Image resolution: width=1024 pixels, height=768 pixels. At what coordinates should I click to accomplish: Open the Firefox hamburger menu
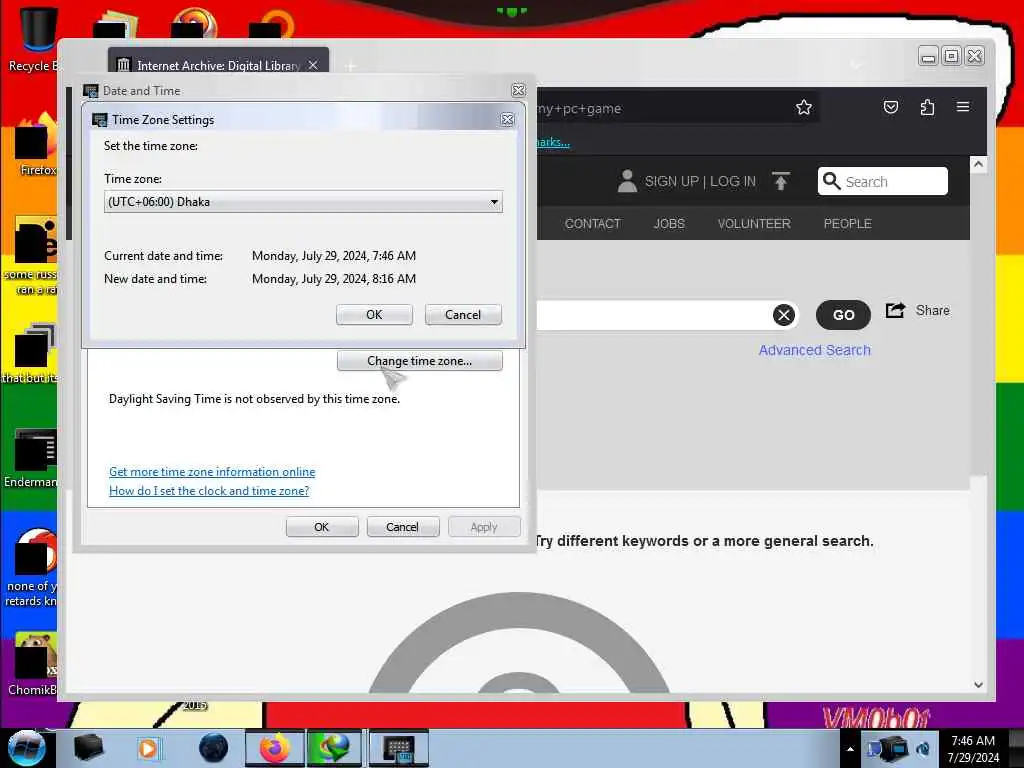(963, 106)
